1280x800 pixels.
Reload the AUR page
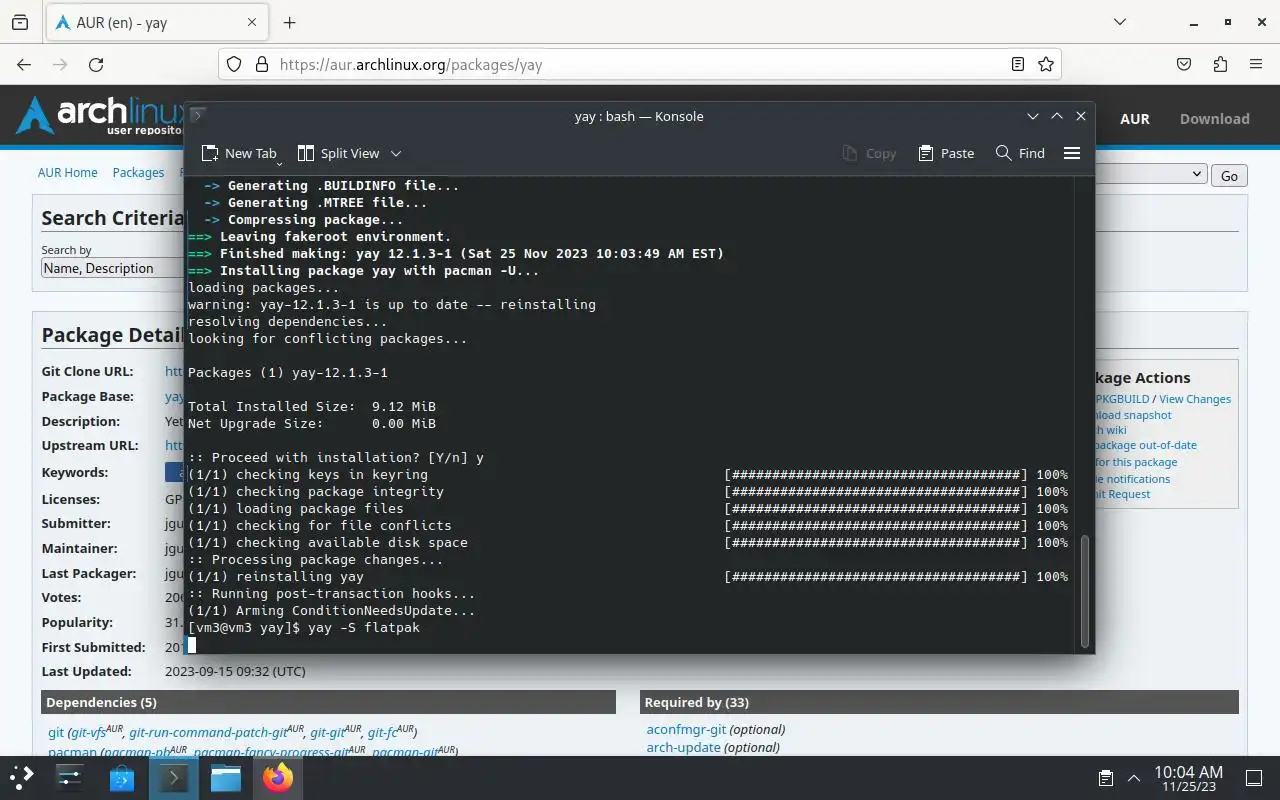(x=96, y=64)
